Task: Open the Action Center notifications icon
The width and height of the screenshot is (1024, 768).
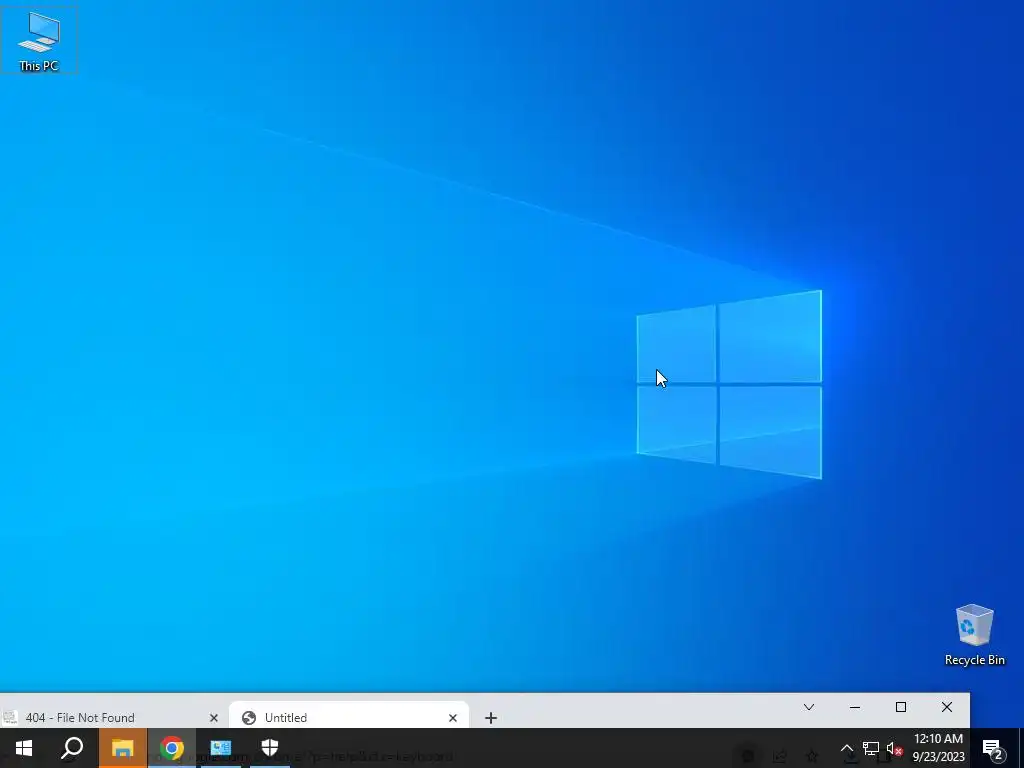Action: 993,749
